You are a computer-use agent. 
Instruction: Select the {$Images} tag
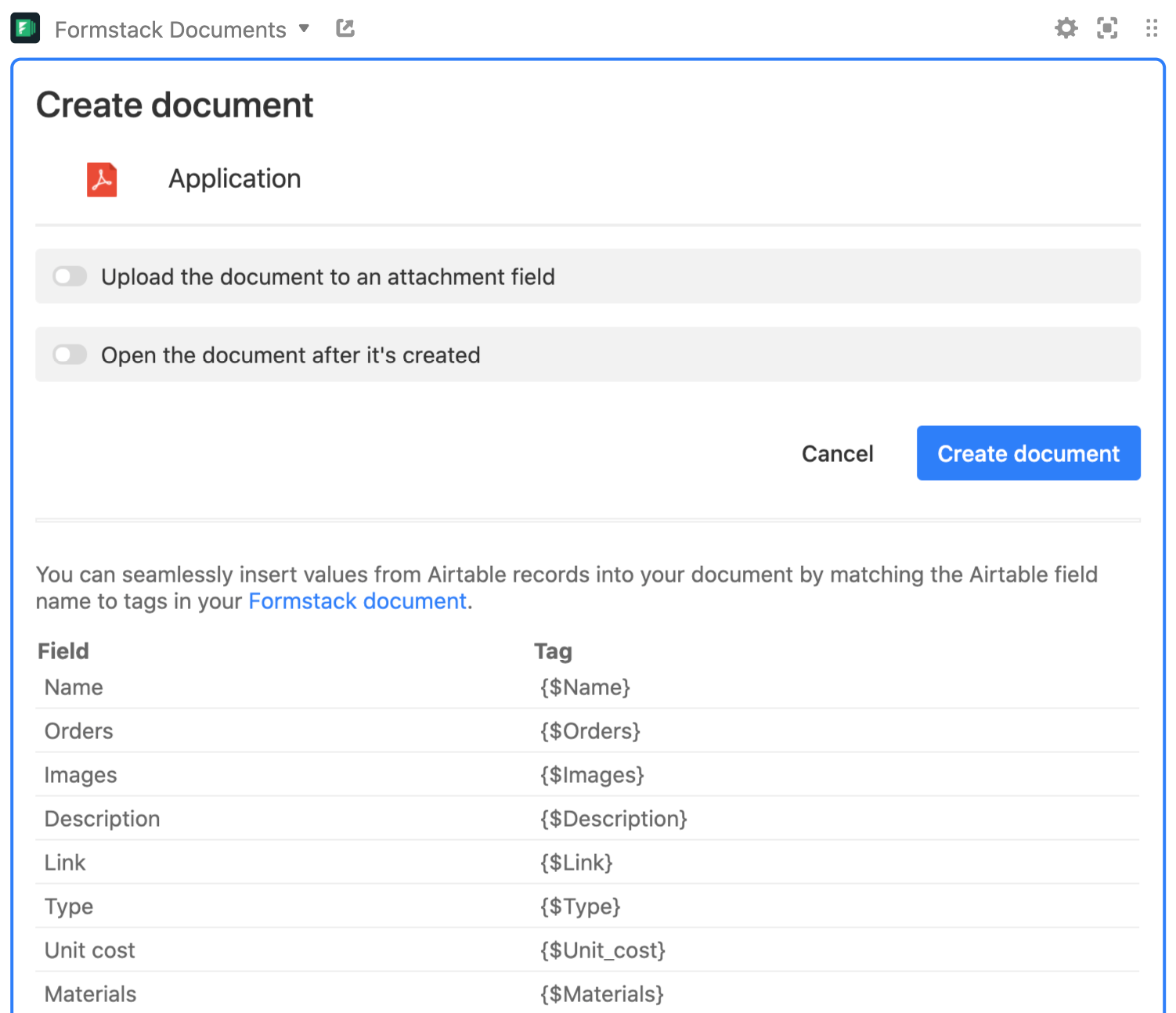pos(592,775)
